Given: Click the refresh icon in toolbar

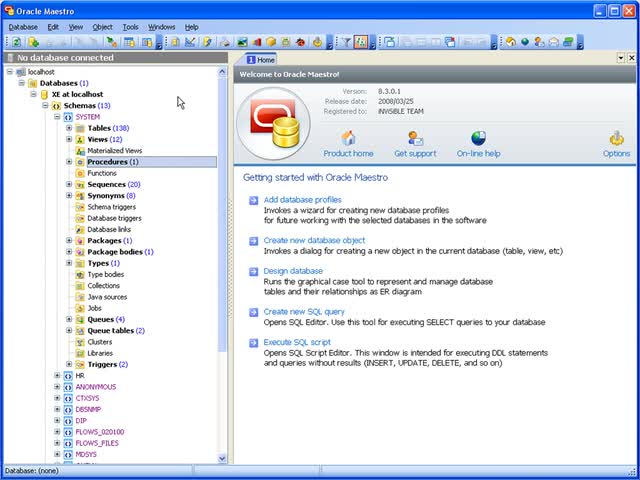Looking at the screenshot, I should (16, 42).
